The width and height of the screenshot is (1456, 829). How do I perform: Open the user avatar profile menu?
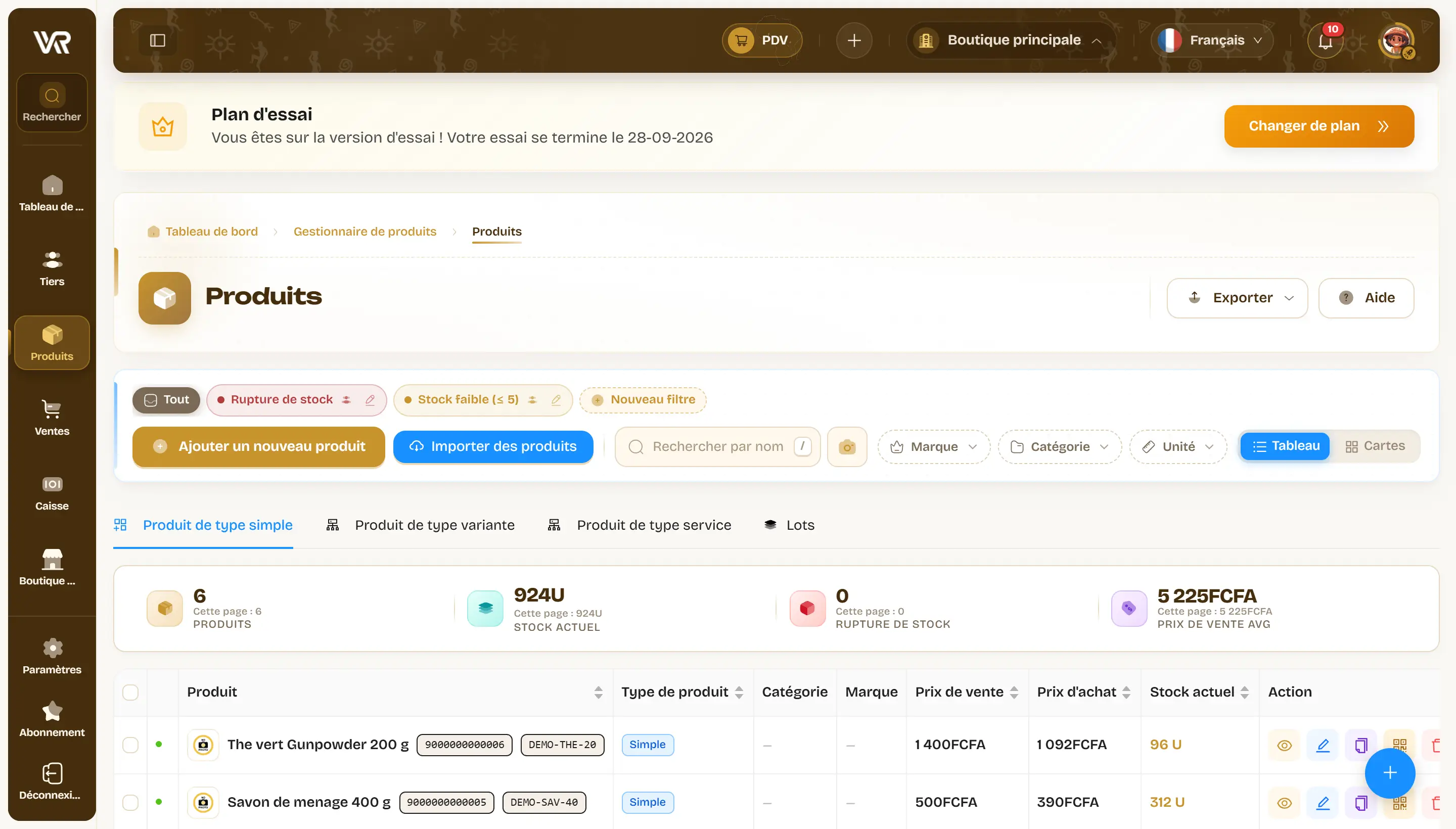1396,40
